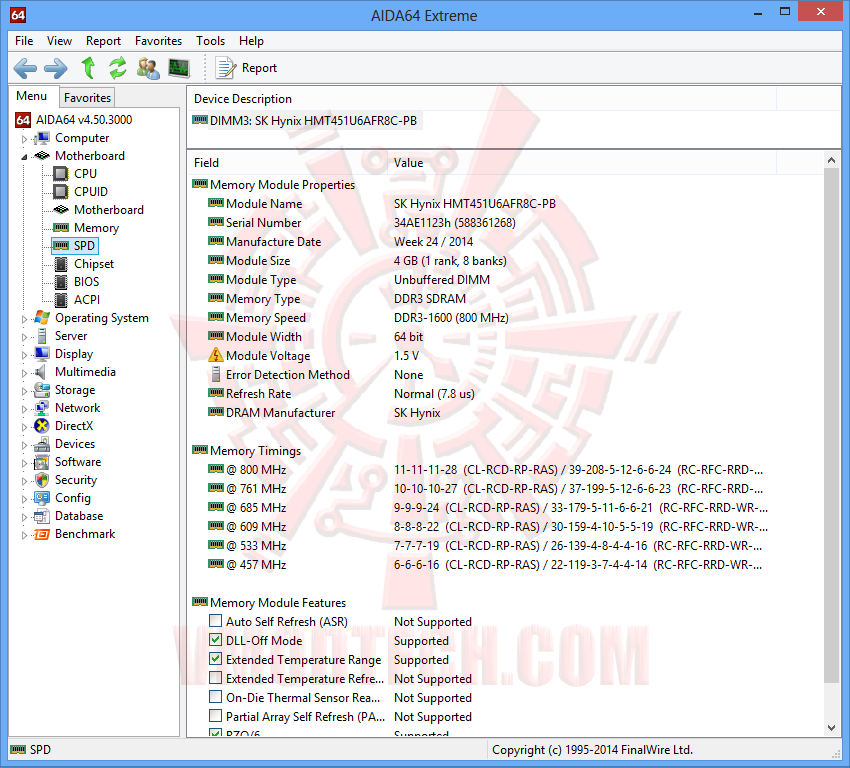Click the DirectX yellow X icon
Screen dimensions: 850x768
click(x=42, y=426)
